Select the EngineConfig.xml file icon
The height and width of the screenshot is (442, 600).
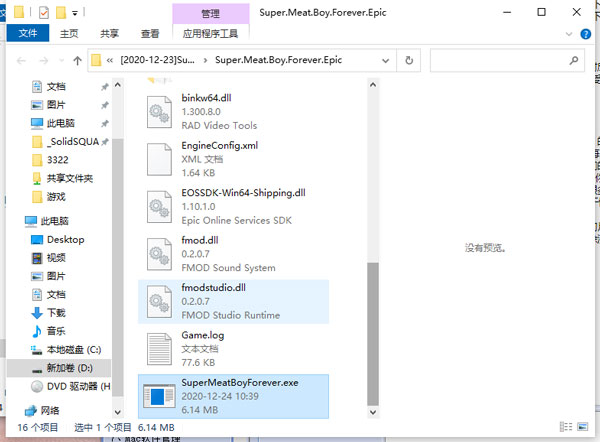[x=159, y=159]
